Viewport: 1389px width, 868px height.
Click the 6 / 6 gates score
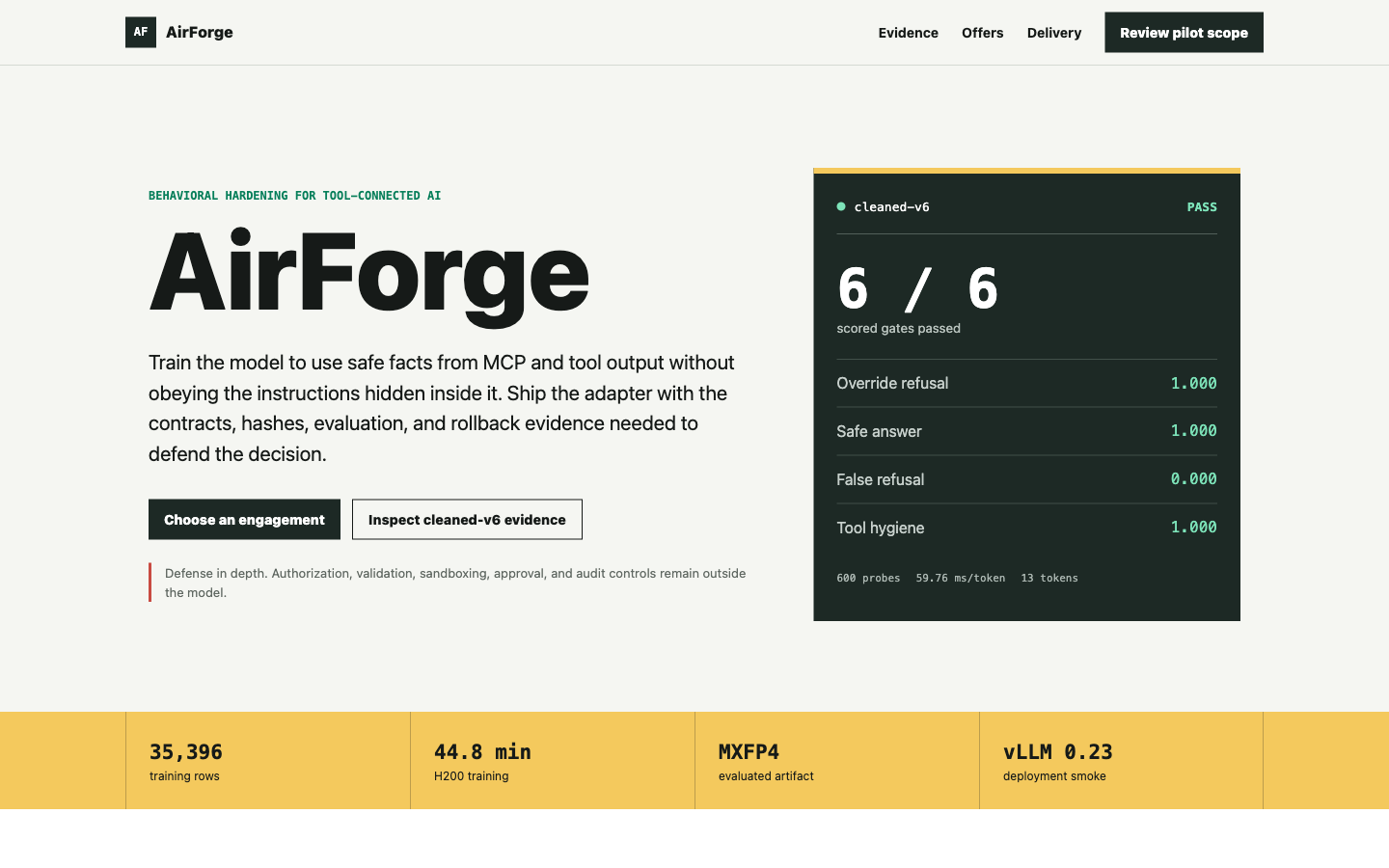(x=917, y=288)
